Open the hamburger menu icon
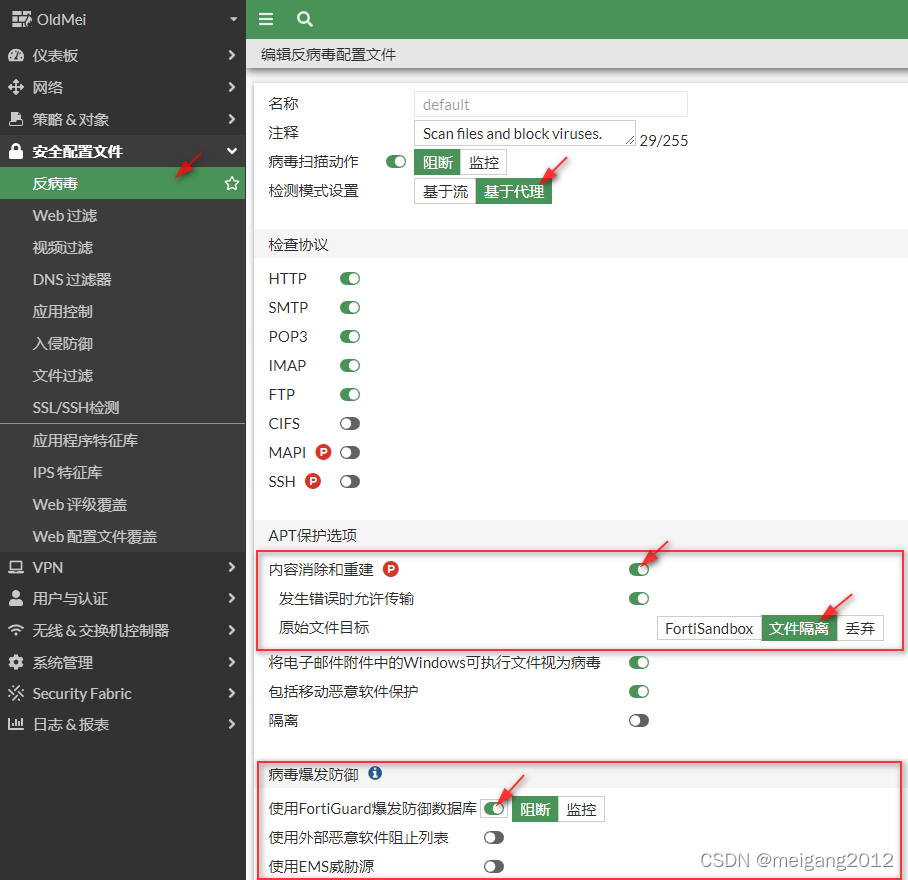The height and width of the screenshot is (880, 908). point(266,19)
